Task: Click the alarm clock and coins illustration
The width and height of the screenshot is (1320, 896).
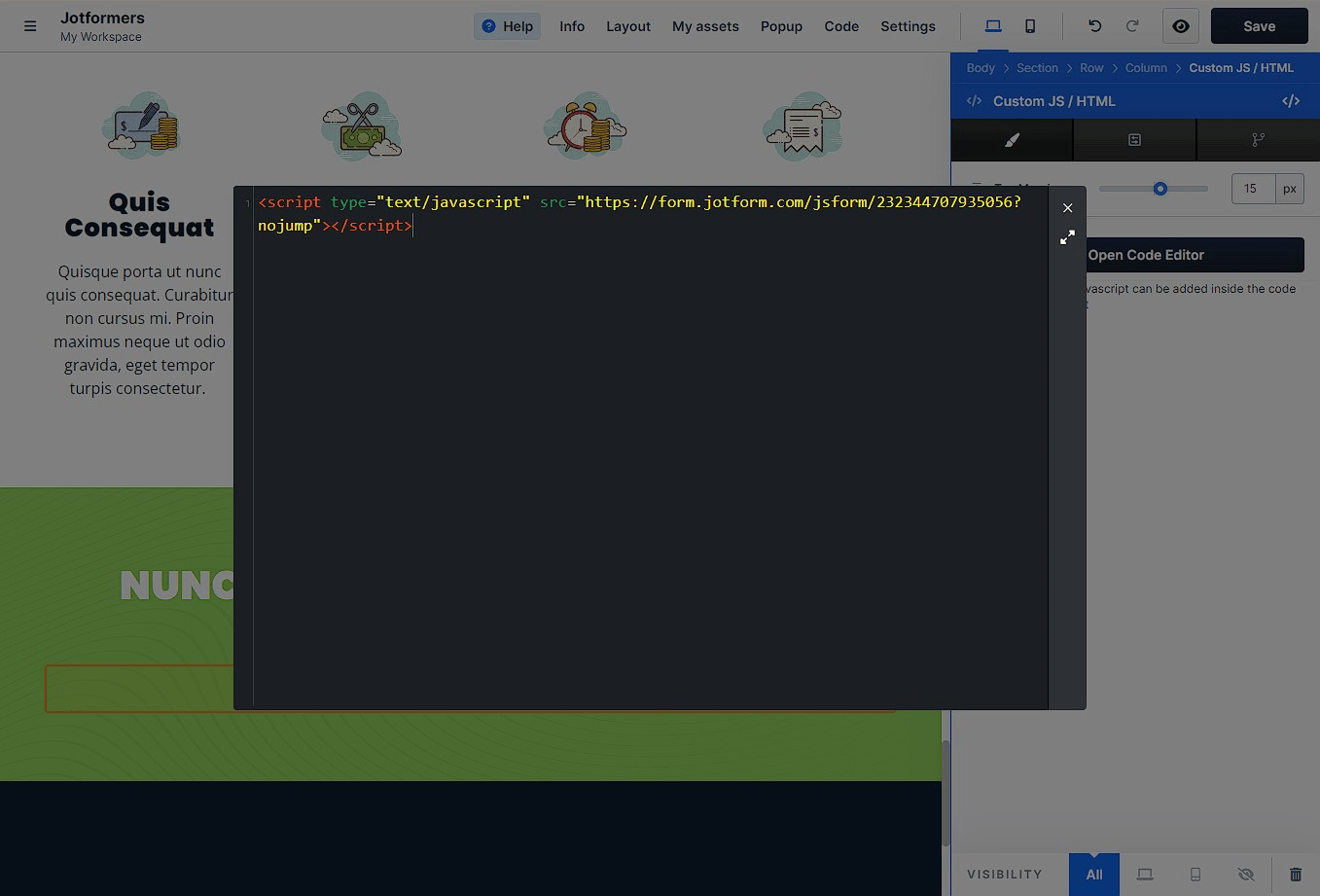Action: (x=585, y=125)
